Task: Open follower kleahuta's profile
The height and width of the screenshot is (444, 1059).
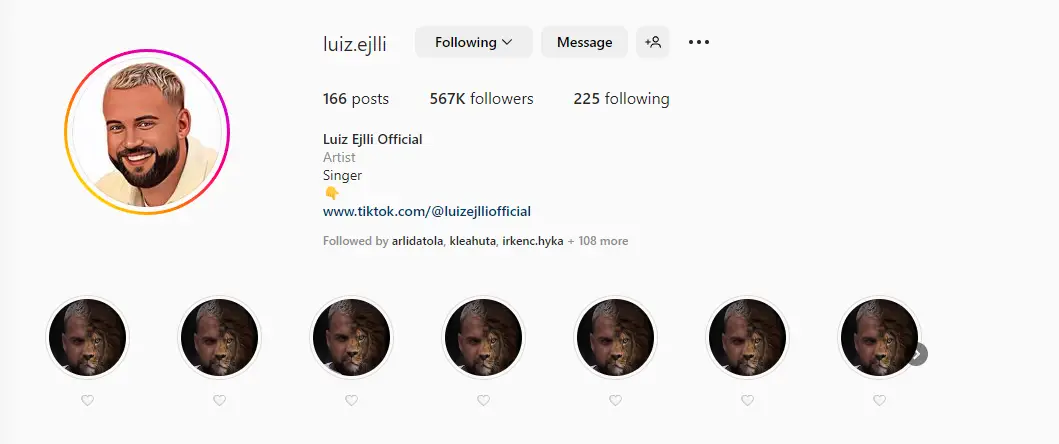Action: 473,241
